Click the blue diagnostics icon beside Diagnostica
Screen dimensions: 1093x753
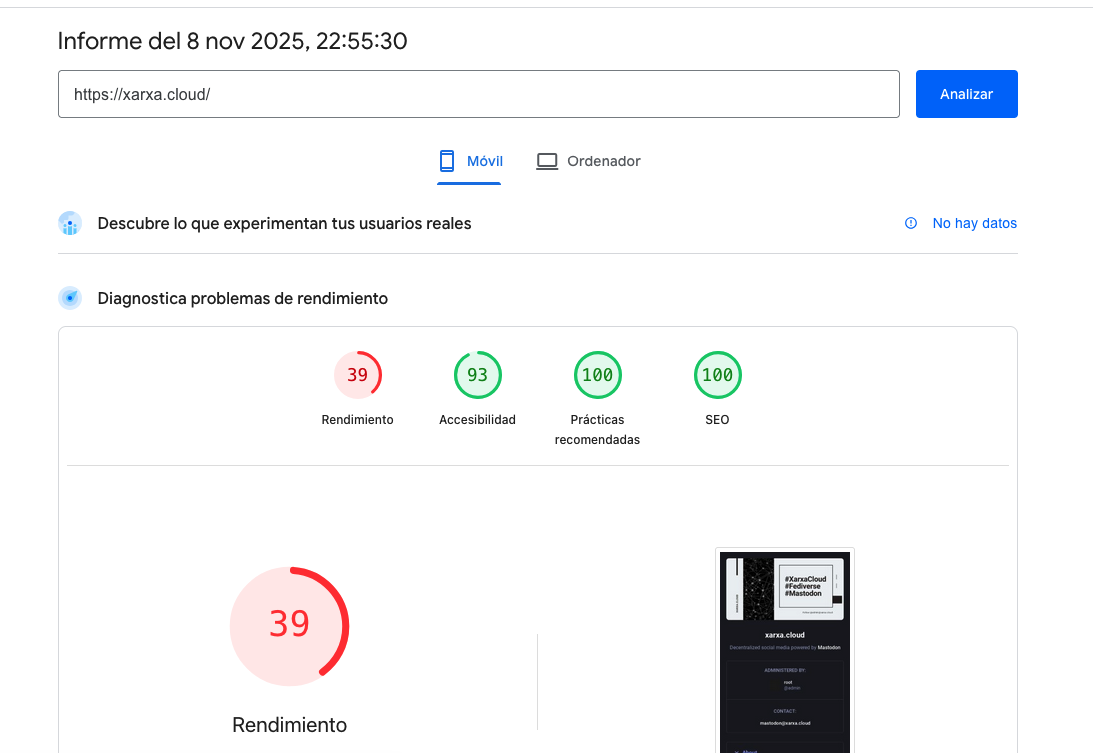(70, 298)
